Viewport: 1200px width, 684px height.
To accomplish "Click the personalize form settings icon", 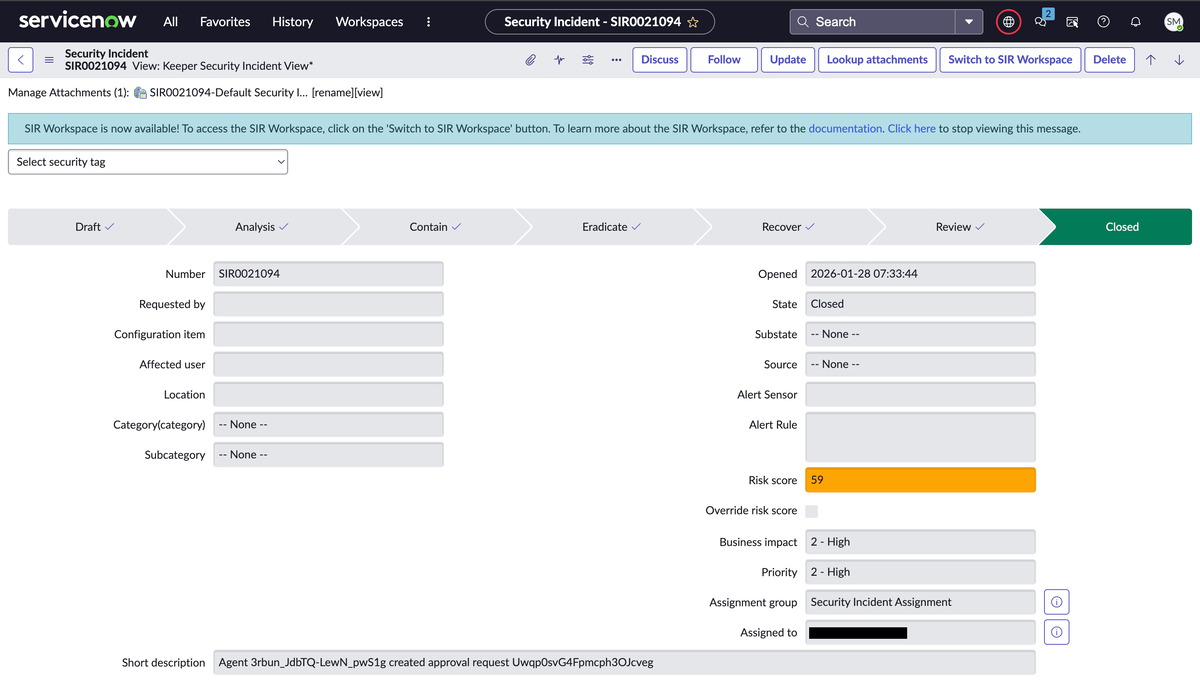I will pos(588,60).
